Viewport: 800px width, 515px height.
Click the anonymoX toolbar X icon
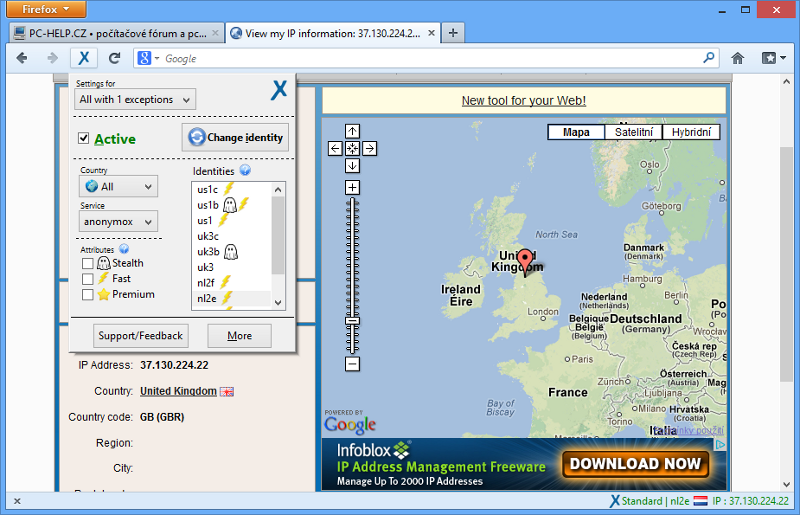[x=84, y=58]
